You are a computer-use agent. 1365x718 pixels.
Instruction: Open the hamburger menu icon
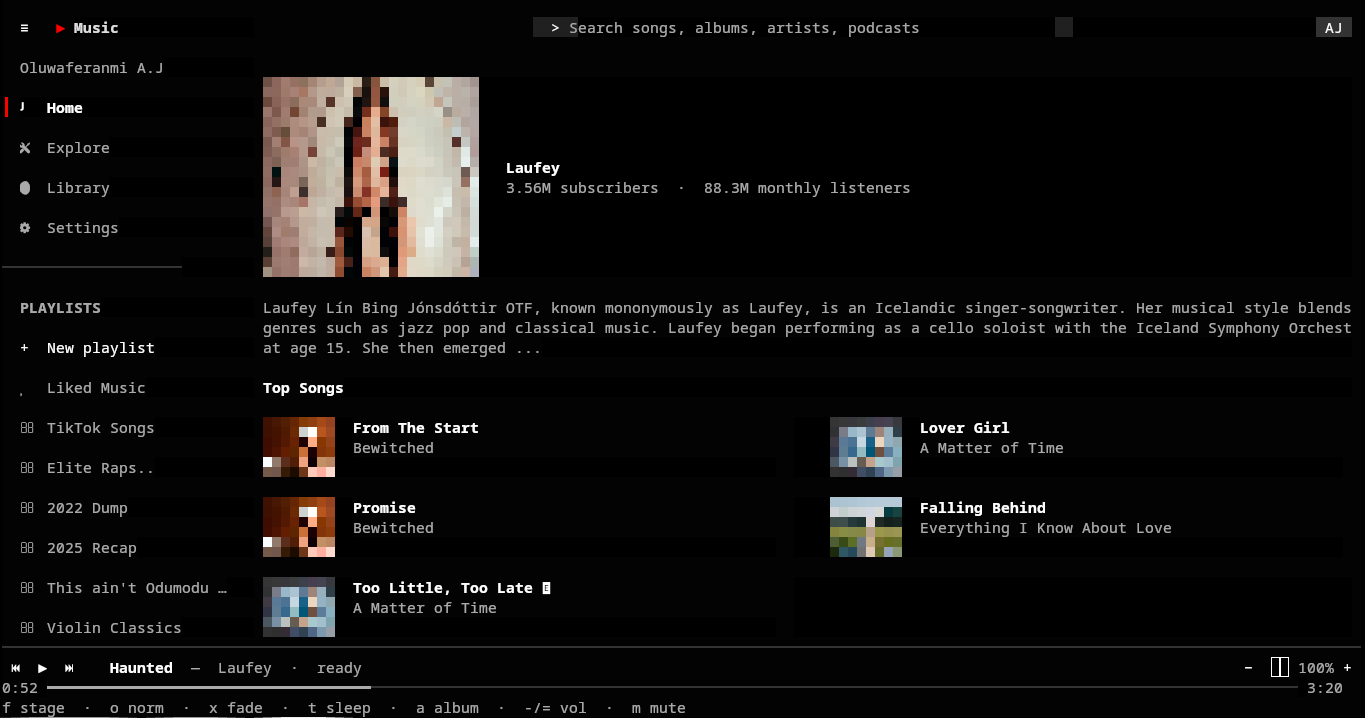pyautogui.click(x=24, y=28)
